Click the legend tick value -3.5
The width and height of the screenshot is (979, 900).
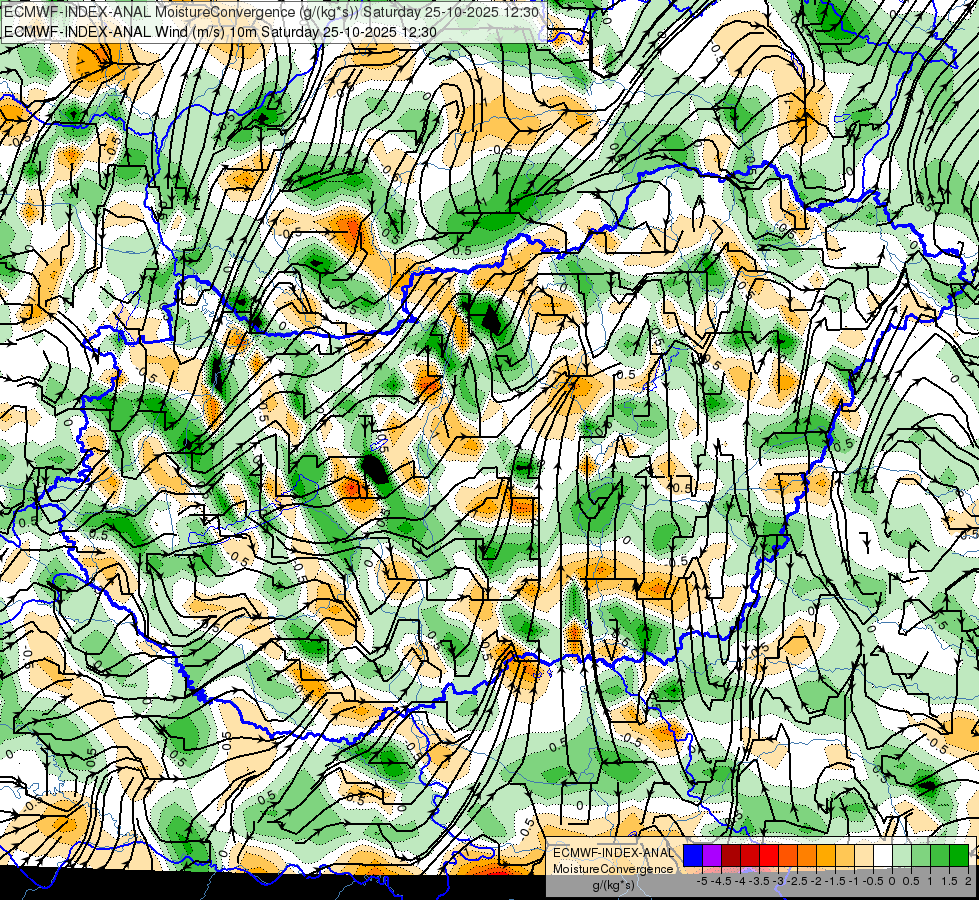point(759,881)
